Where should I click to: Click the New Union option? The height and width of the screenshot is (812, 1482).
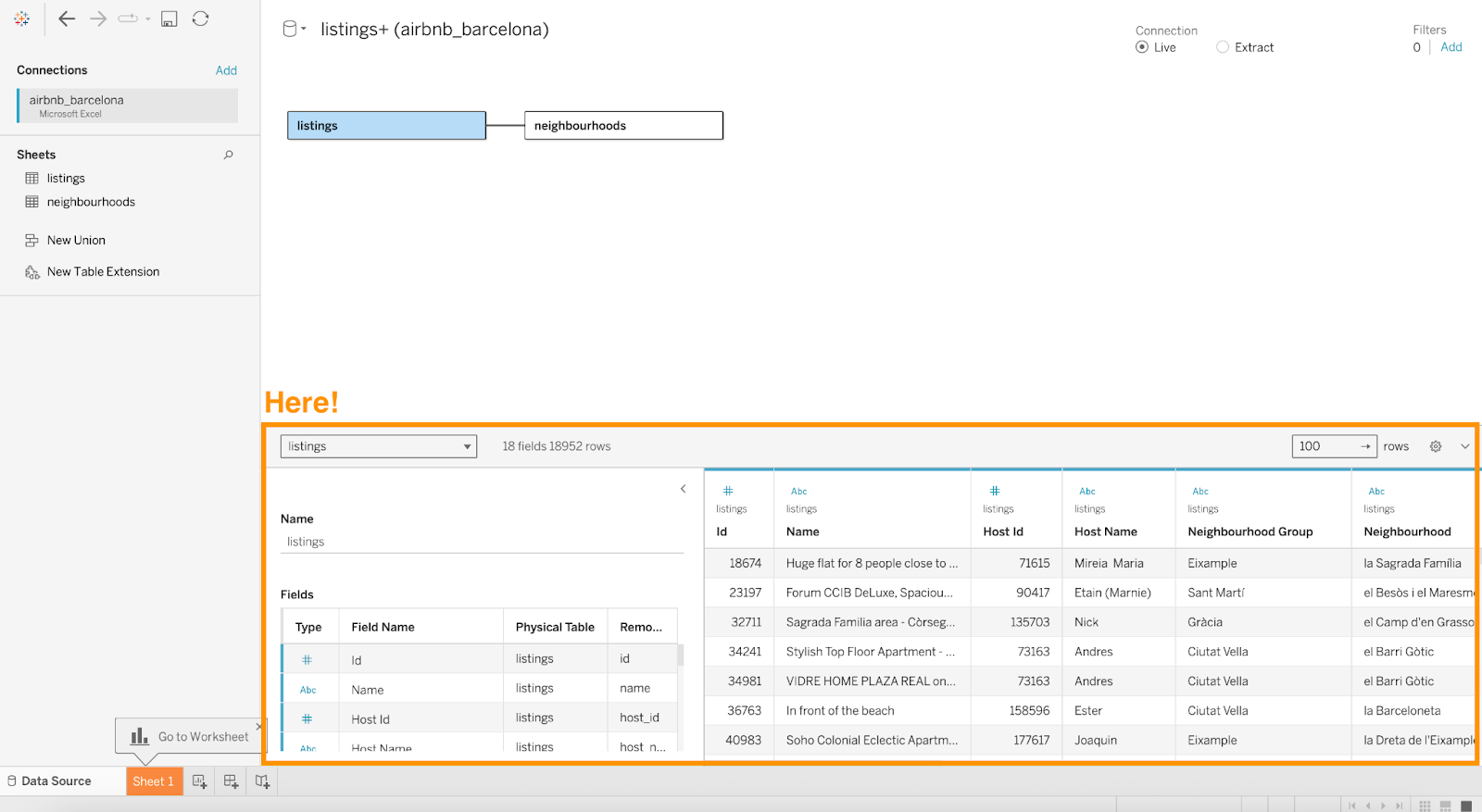tap(76, 240)
